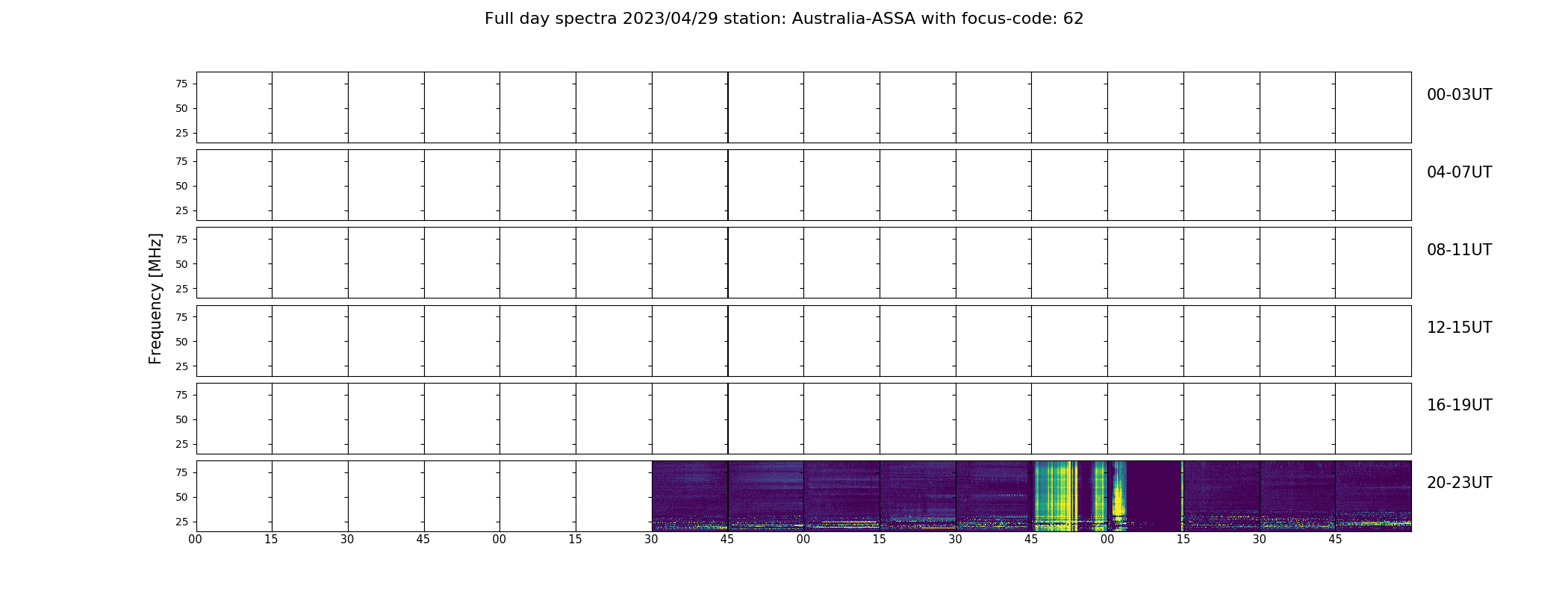Click the '04-07UT' row label
Image resolution: width=1568 pixels, height=597 pixels.
click(x=1459, y=172)
